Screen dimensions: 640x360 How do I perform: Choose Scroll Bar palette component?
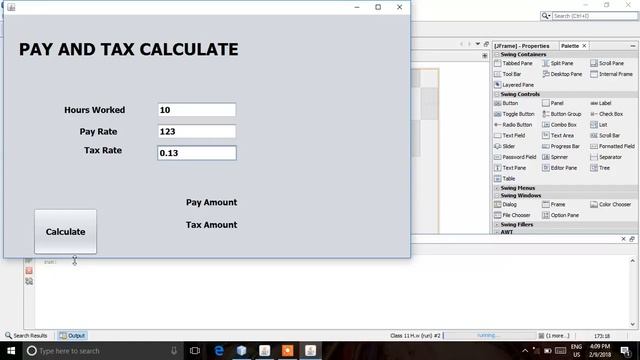tap(605, 135)
